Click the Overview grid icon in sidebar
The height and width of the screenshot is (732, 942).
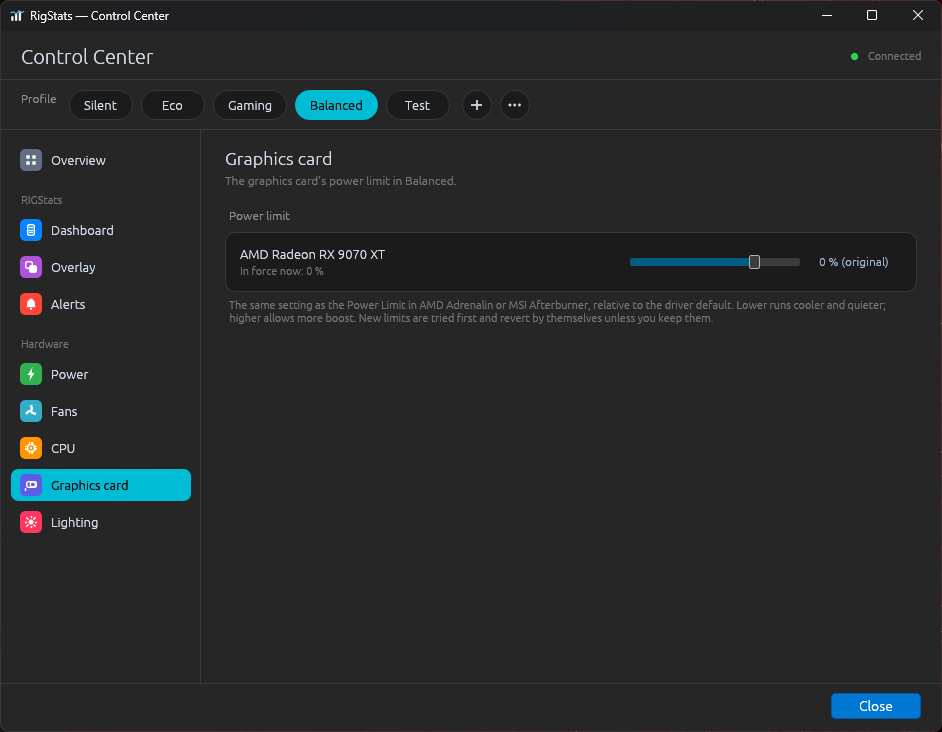click(31, 160)
